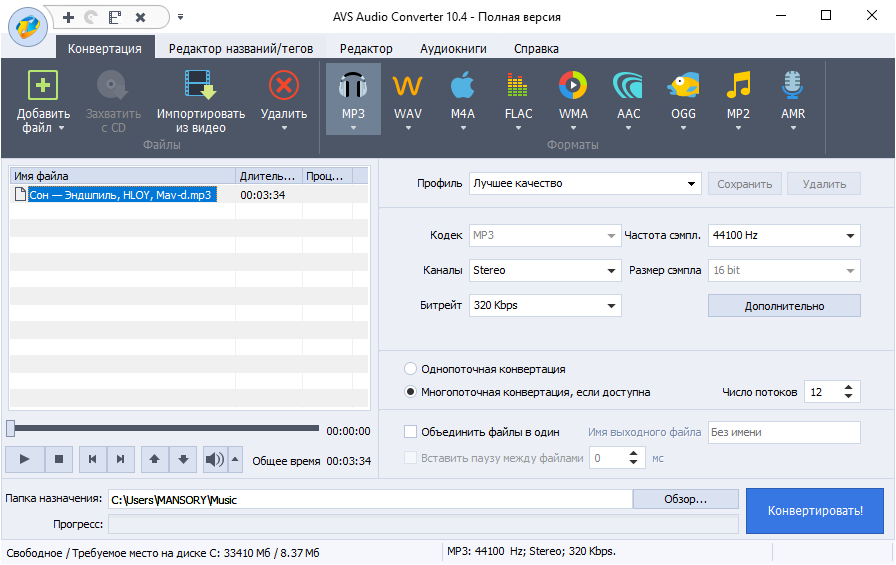
Task: Click the 'Длитель...' column header
Action: coord(269,176)
